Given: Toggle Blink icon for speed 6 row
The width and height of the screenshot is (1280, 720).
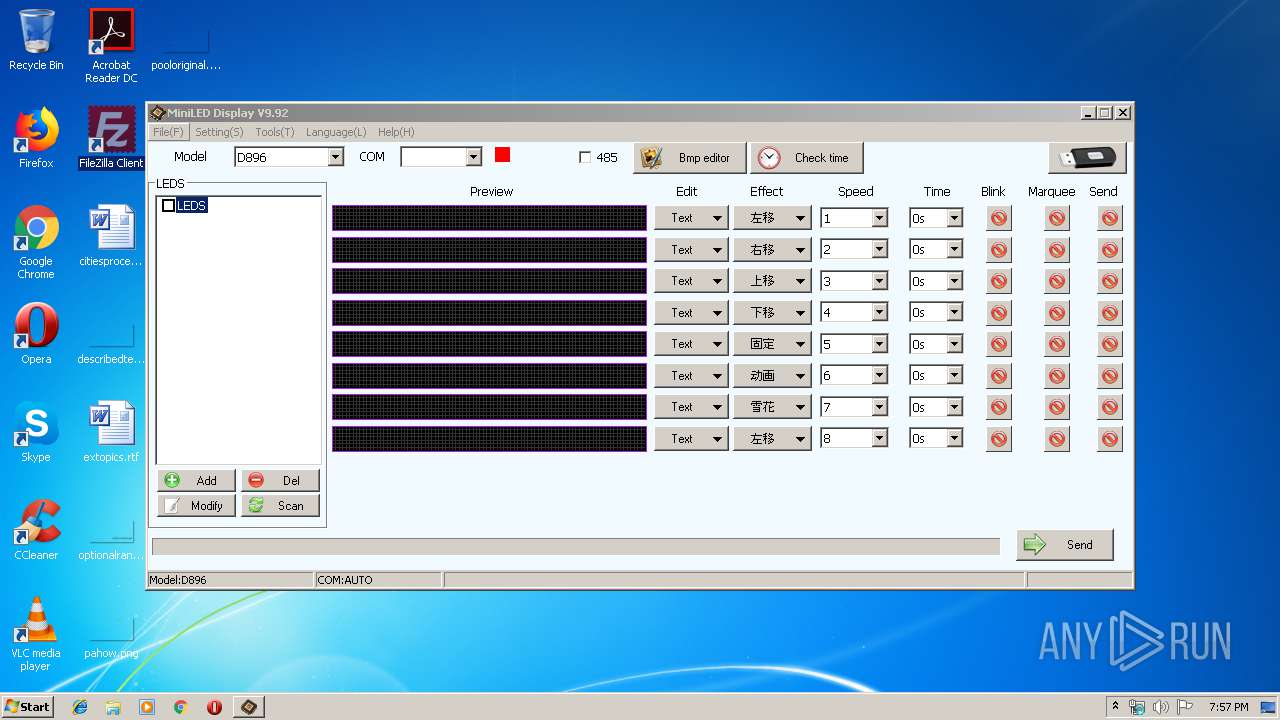Looking at the screenshot, I should (x=998, y=376).
